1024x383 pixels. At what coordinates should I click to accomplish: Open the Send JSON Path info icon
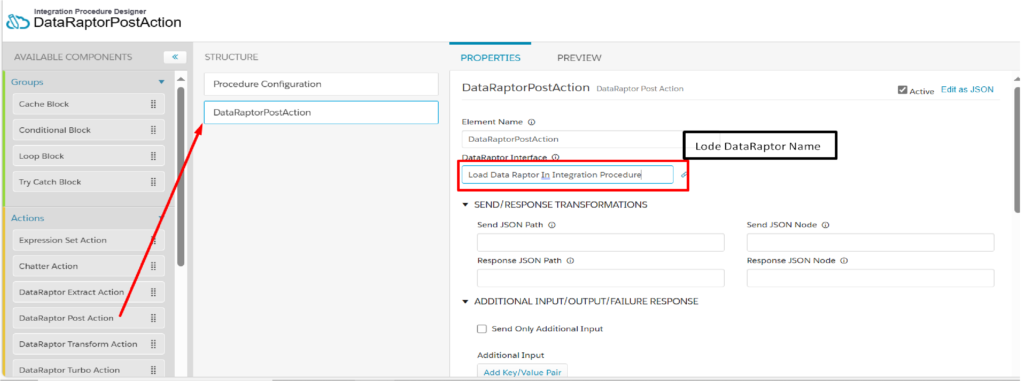tap(552, 225)
